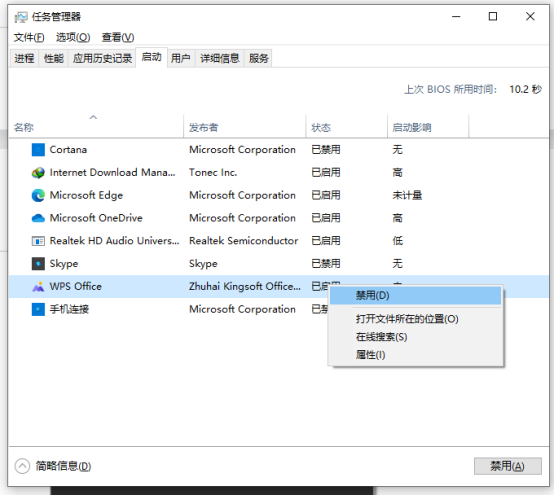Switch to the 用户 tab
This screenshot has width=554, height=495.
coord(181,58)
